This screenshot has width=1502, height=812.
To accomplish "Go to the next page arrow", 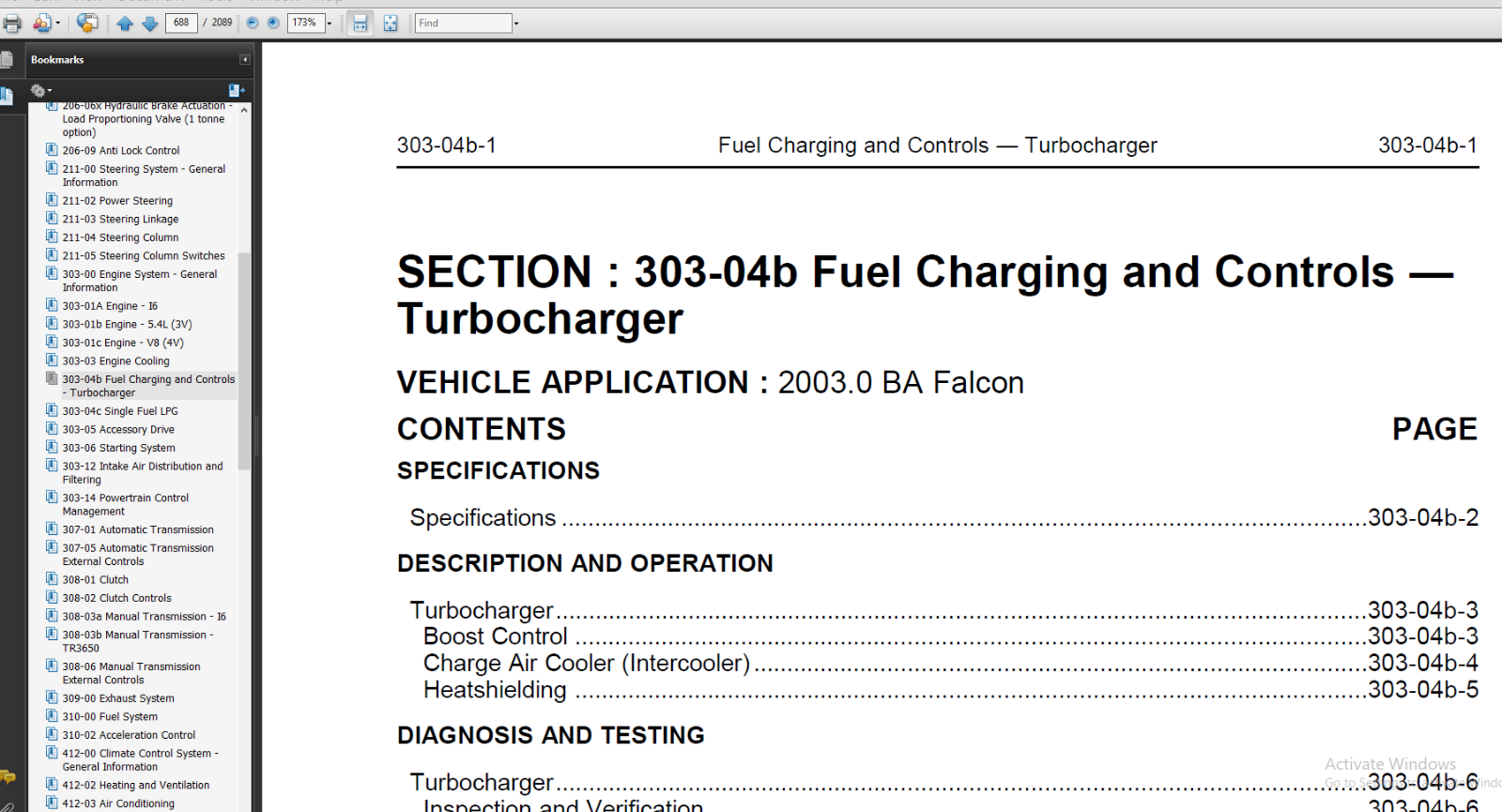I will pos(150,23).
